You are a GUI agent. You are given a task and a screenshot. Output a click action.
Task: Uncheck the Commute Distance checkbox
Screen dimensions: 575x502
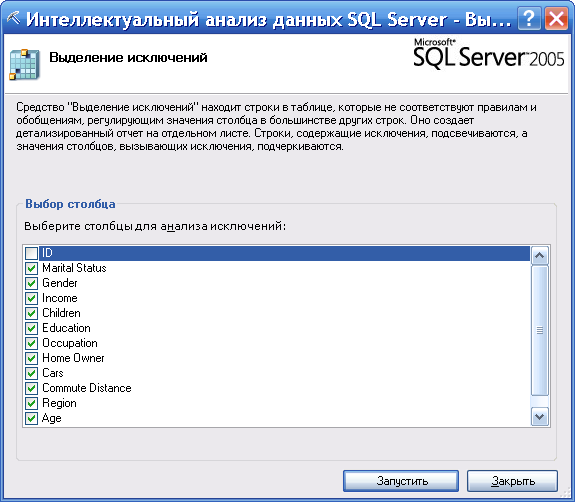[x=32, y=388]
